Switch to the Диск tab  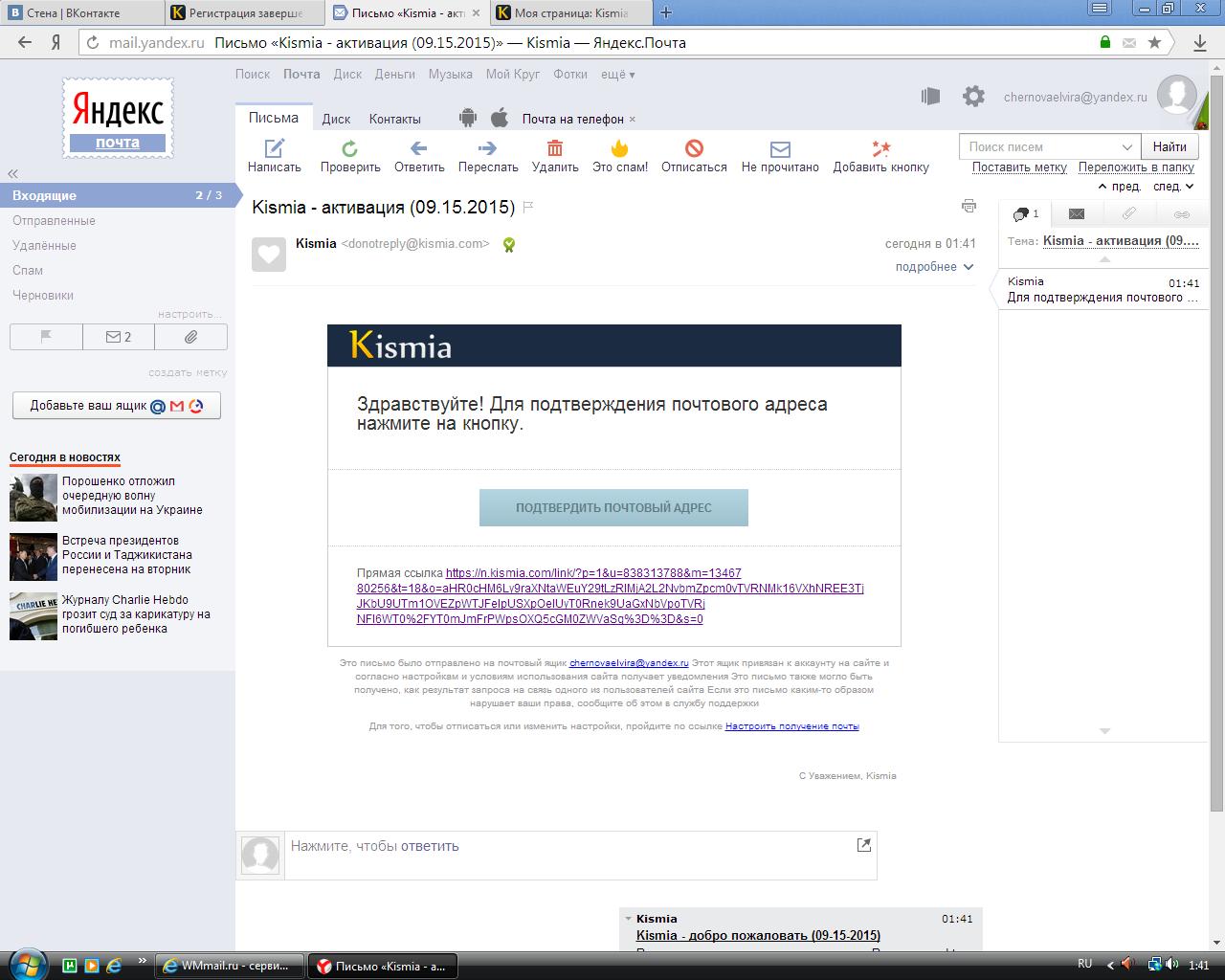tap(336, 119)
